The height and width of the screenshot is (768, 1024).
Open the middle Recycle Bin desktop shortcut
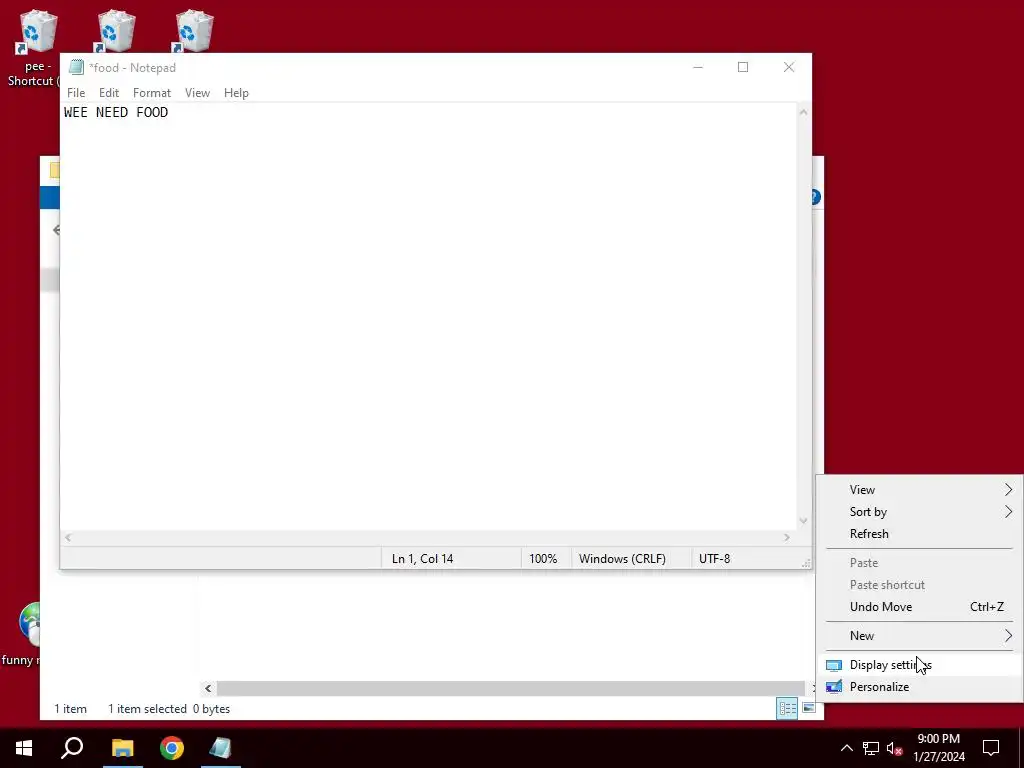[x=115, y=31]
